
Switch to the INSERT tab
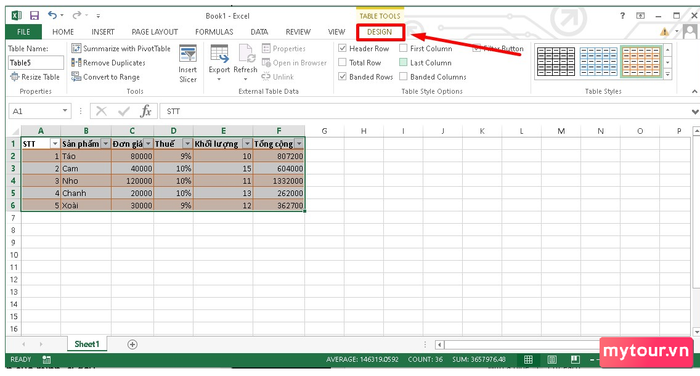coord(103,32)
